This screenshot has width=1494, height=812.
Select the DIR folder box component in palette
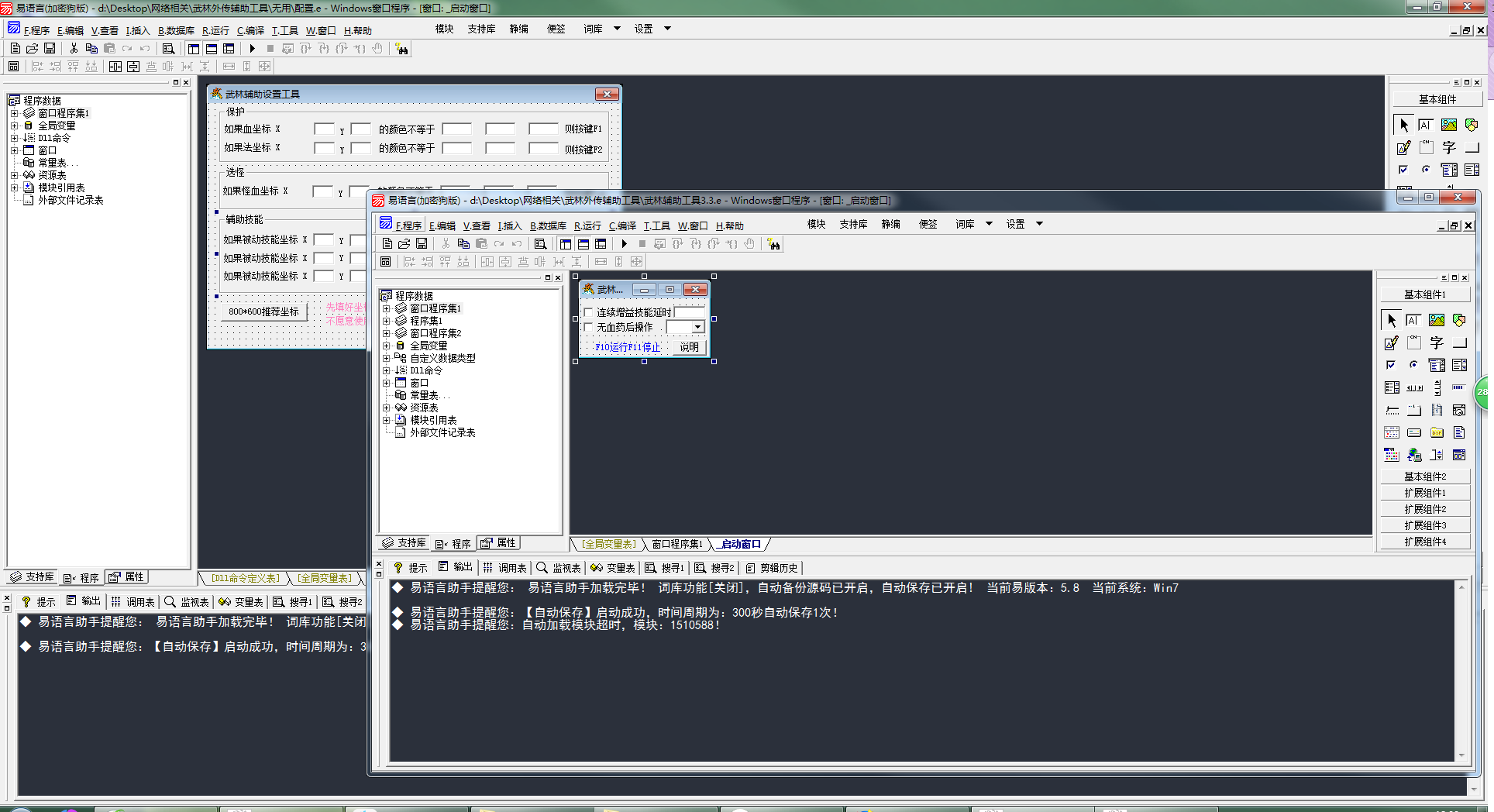pyautogui.click(x=1437, y=432)
